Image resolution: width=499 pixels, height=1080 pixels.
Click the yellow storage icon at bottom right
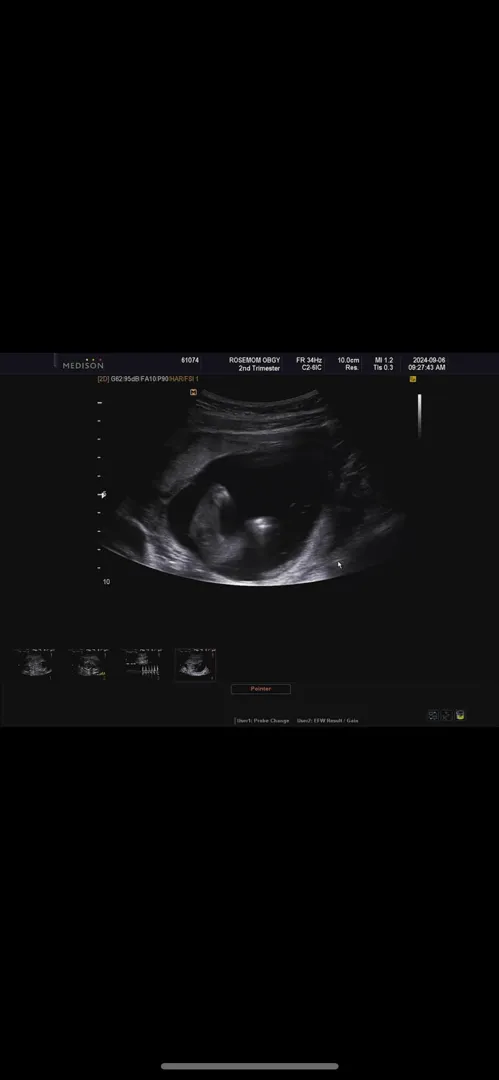click(460, 715)
